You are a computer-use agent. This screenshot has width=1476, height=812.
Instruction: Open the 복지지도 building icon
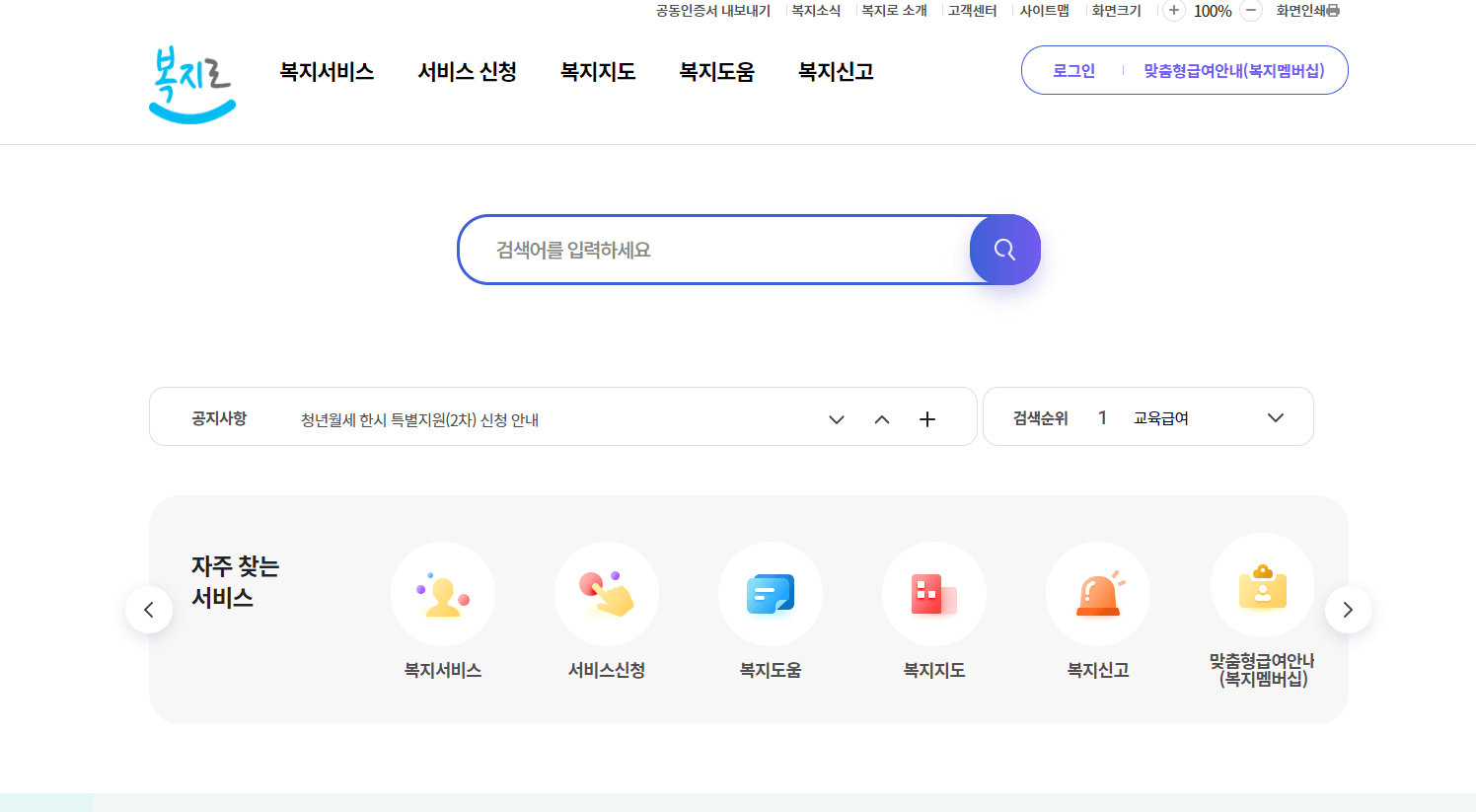point(933,593)
